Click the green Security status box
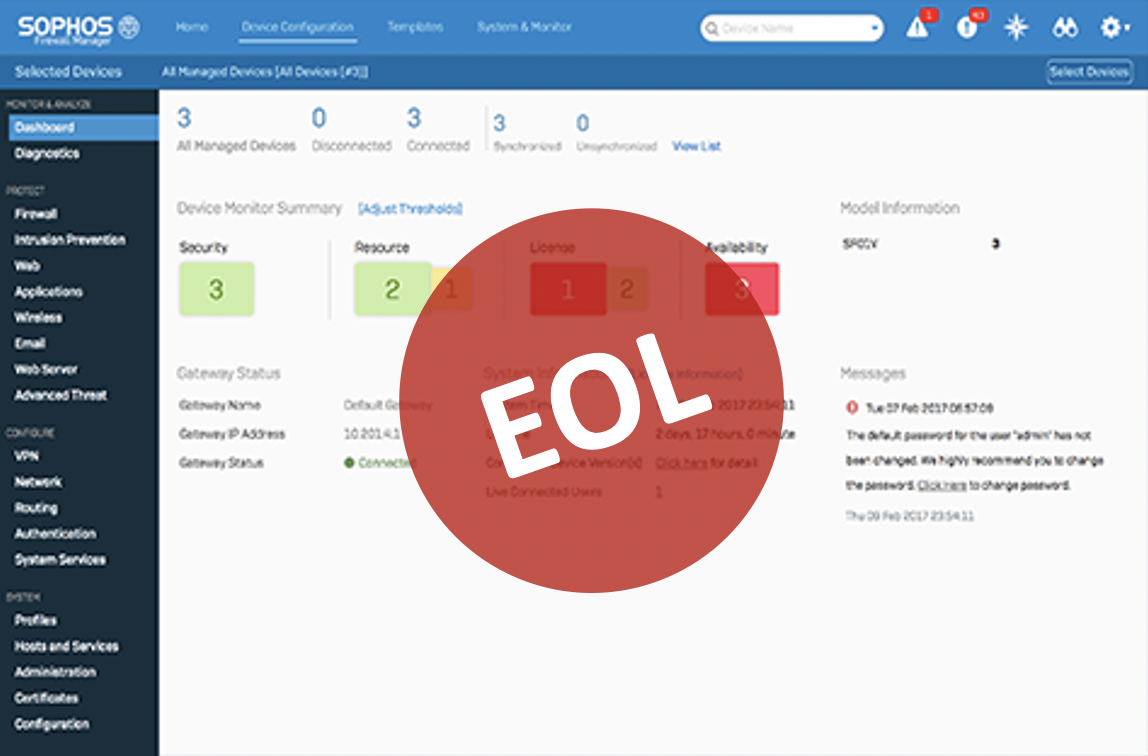The image size is (1148, 756). click(216, 290)
